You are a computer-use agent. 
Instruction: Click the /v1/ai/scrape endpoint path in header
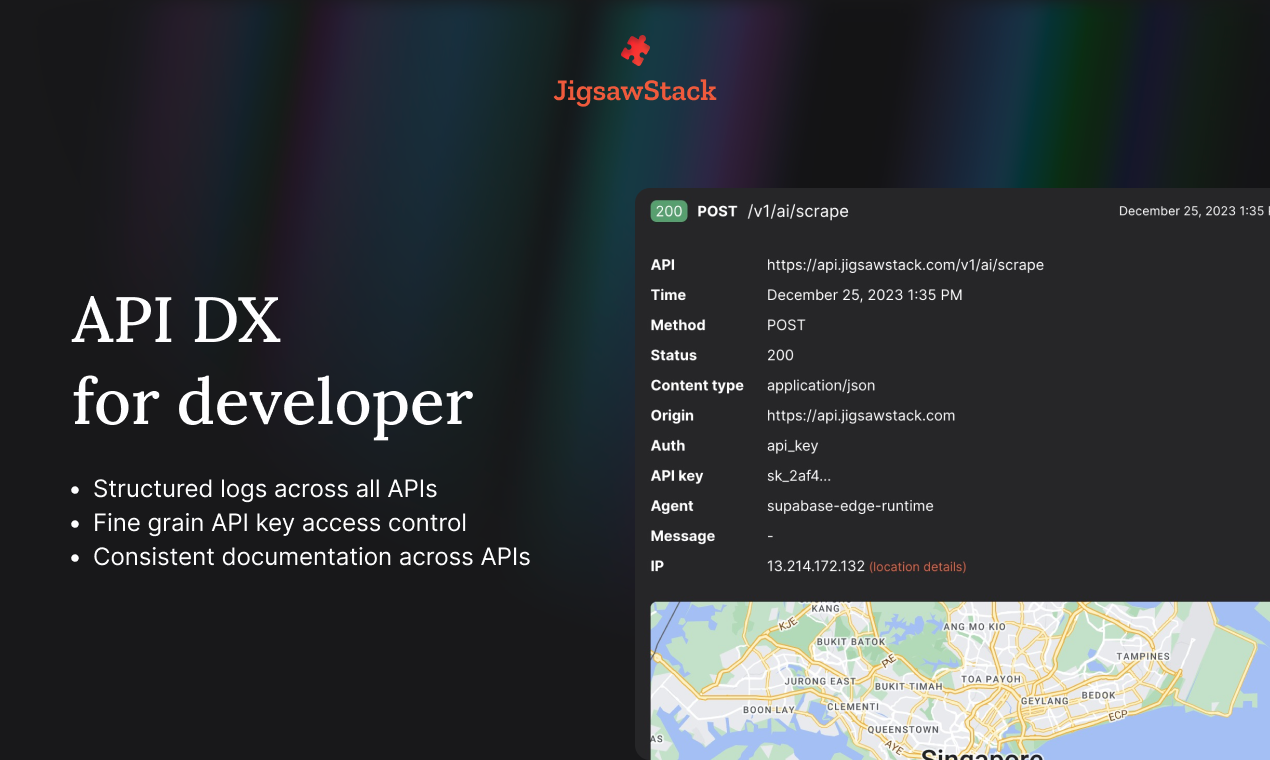(798, 211)
